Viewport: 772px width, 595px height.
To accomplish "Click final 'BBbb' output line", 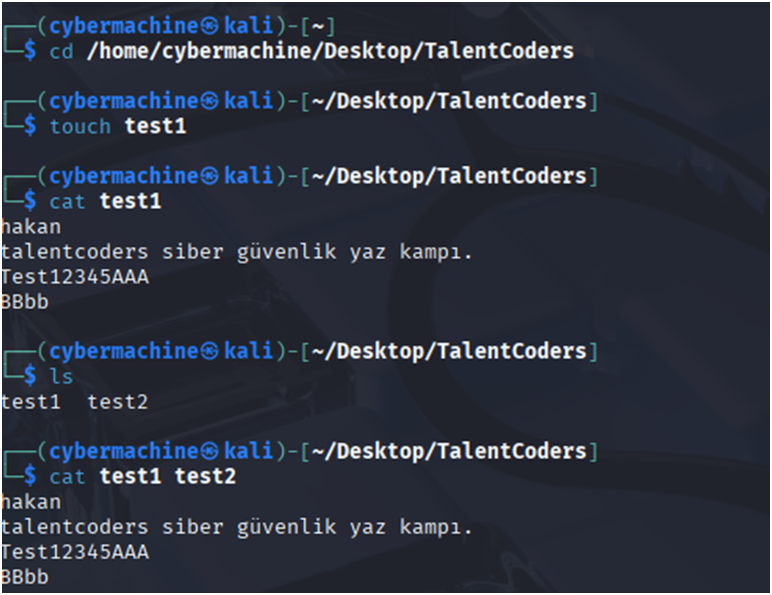I will 25,577.
